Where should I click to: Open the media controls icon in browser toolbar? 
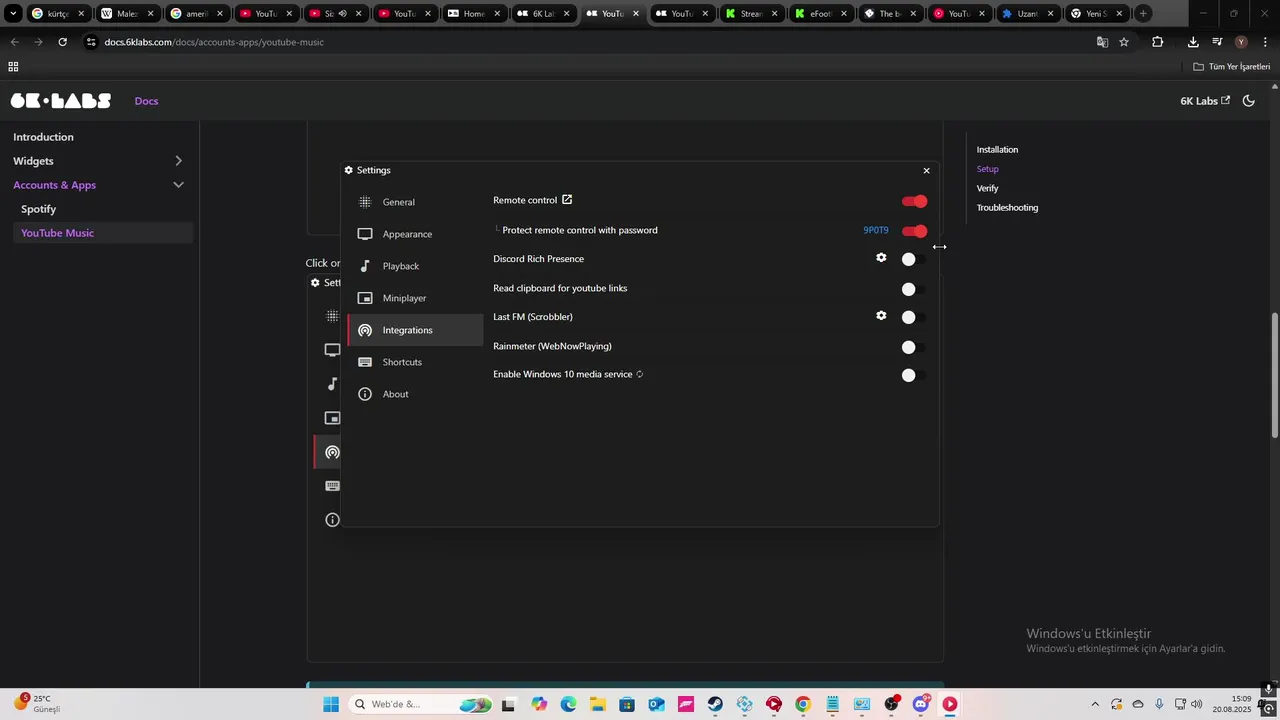(x=1217, y=42)
